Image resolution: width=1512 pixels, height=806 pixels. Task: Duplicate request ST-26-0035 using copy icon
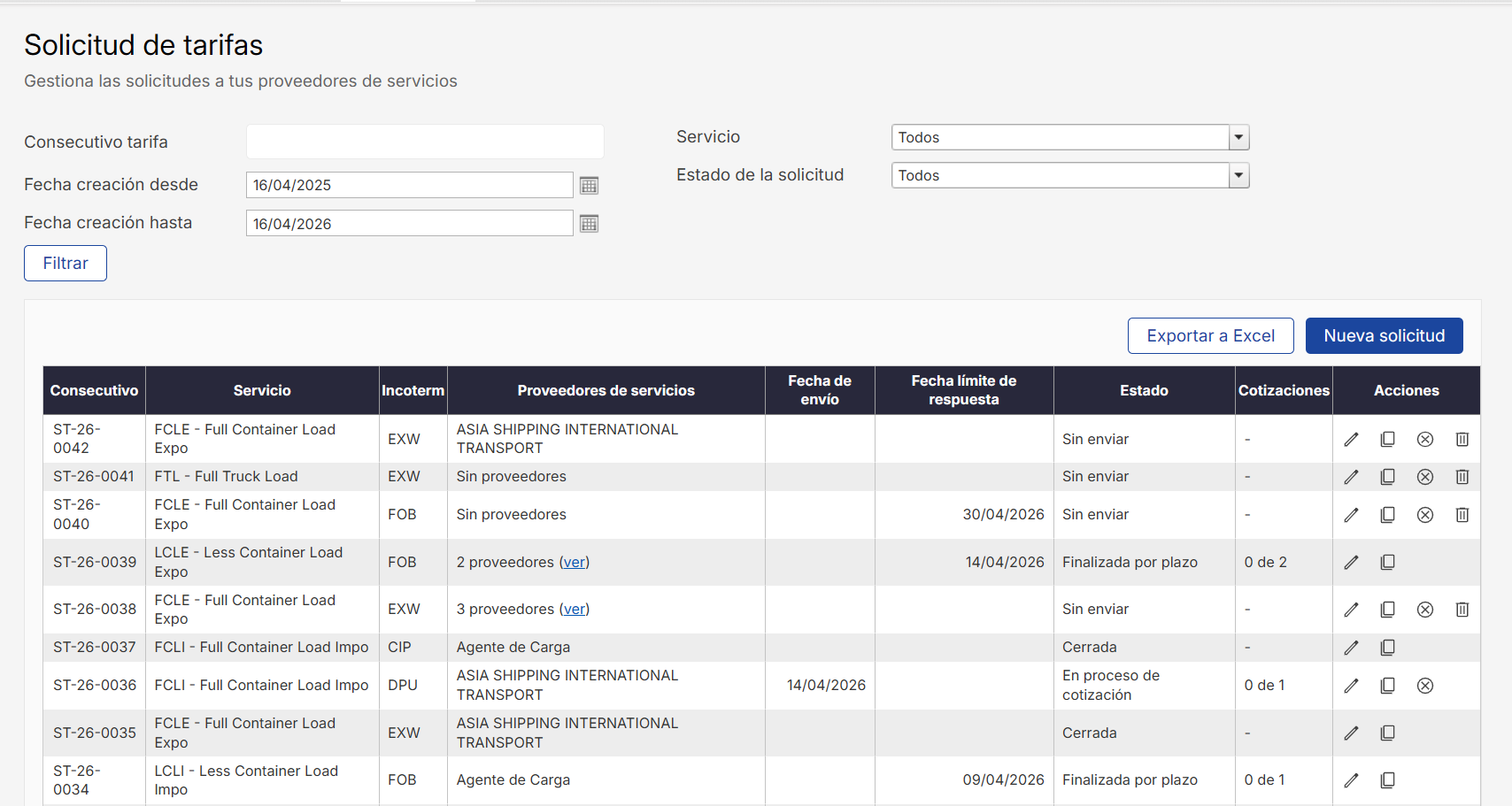1388,733
